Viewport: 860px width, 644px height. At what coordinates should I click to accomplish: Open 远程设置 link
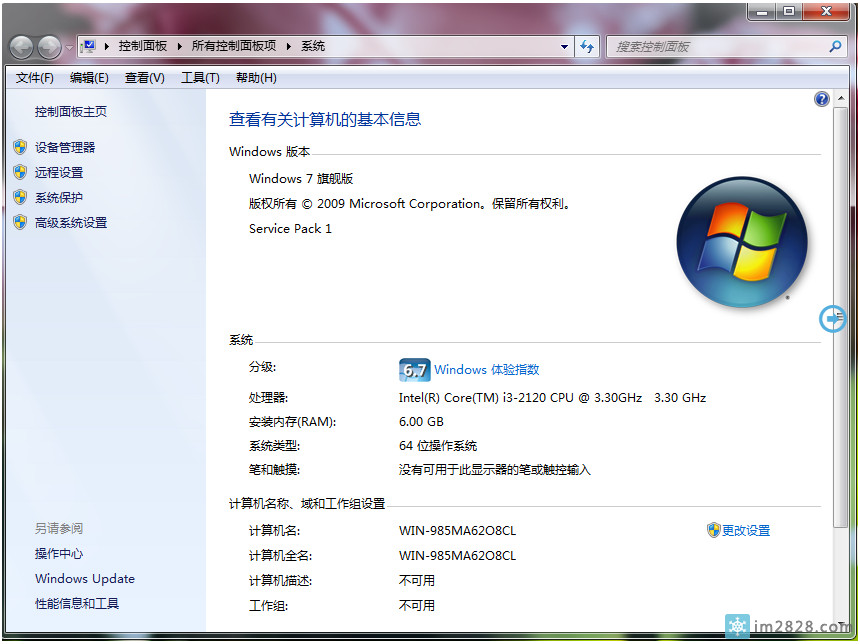[59, 173]
